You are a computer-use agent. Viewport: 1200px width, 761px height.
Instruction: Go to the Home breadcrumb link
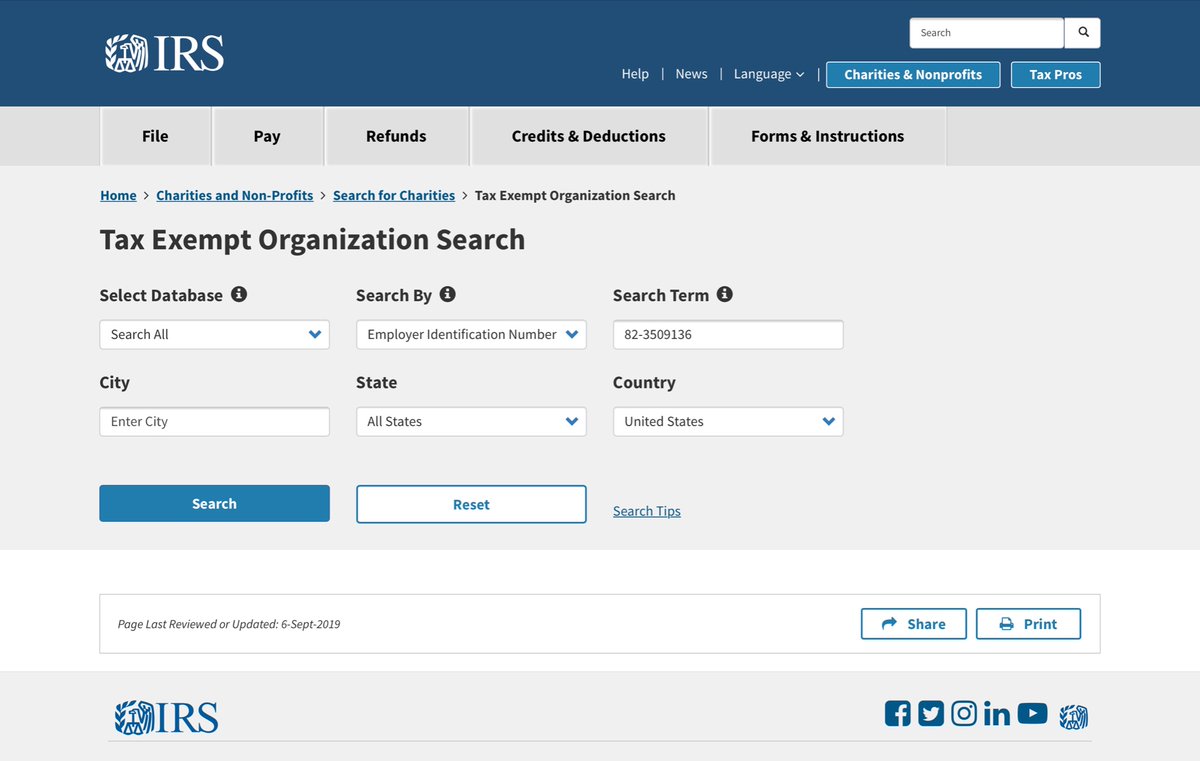(118, 195)
